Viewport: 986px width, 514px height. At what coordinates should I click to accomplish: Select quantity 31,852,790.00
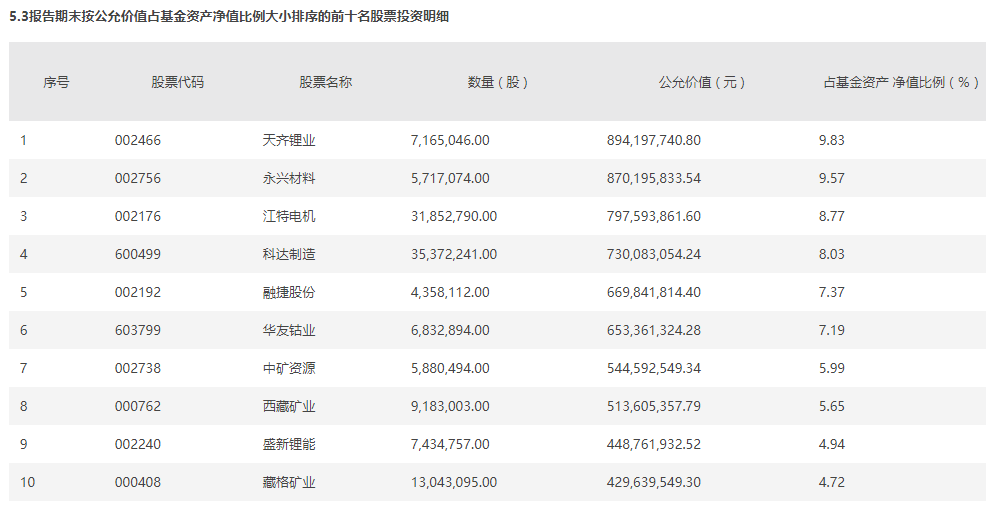pyautogui.click(x=454, y=216)
